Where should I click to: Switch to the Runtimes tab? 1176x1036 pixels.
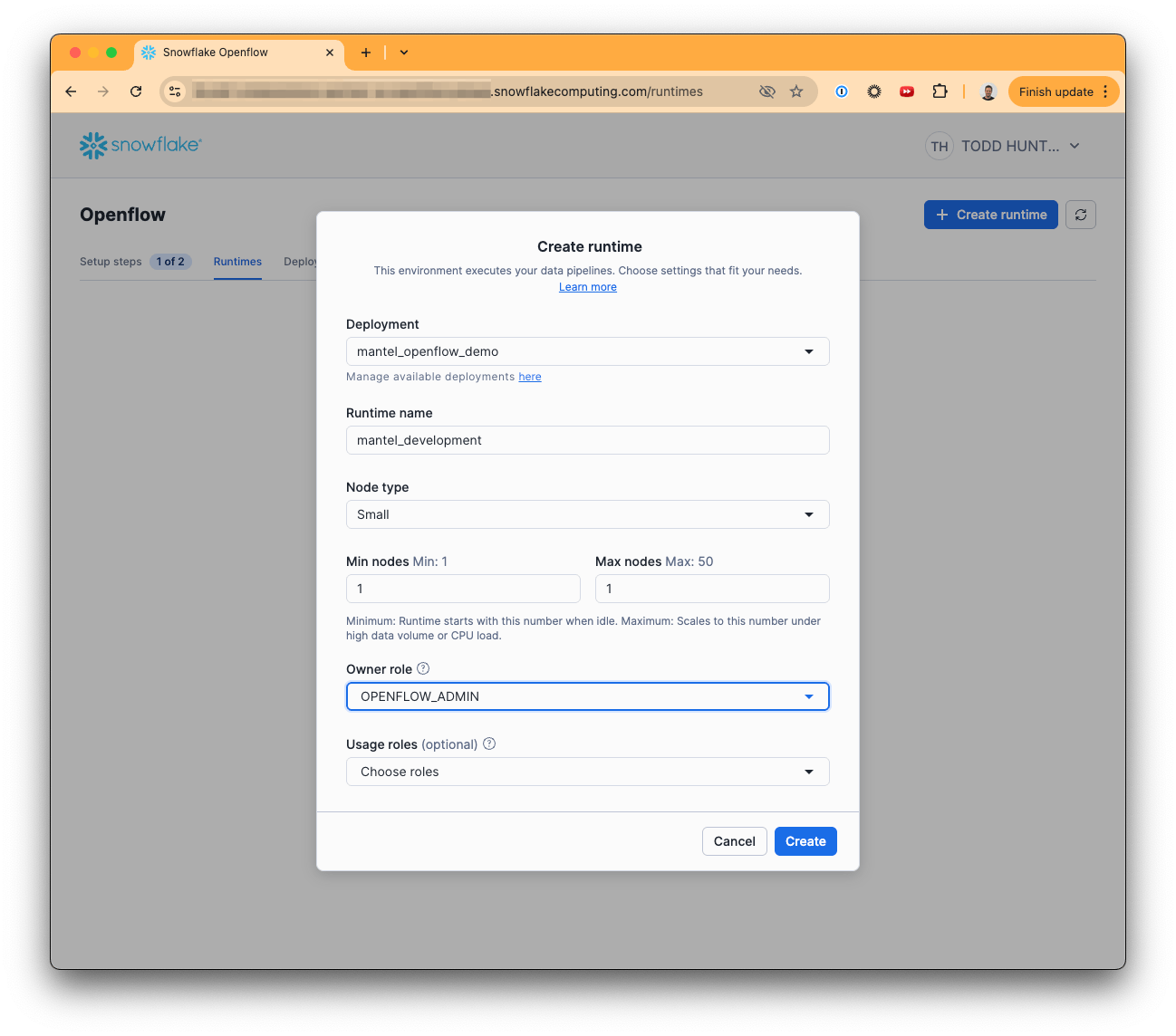point(237,262)
